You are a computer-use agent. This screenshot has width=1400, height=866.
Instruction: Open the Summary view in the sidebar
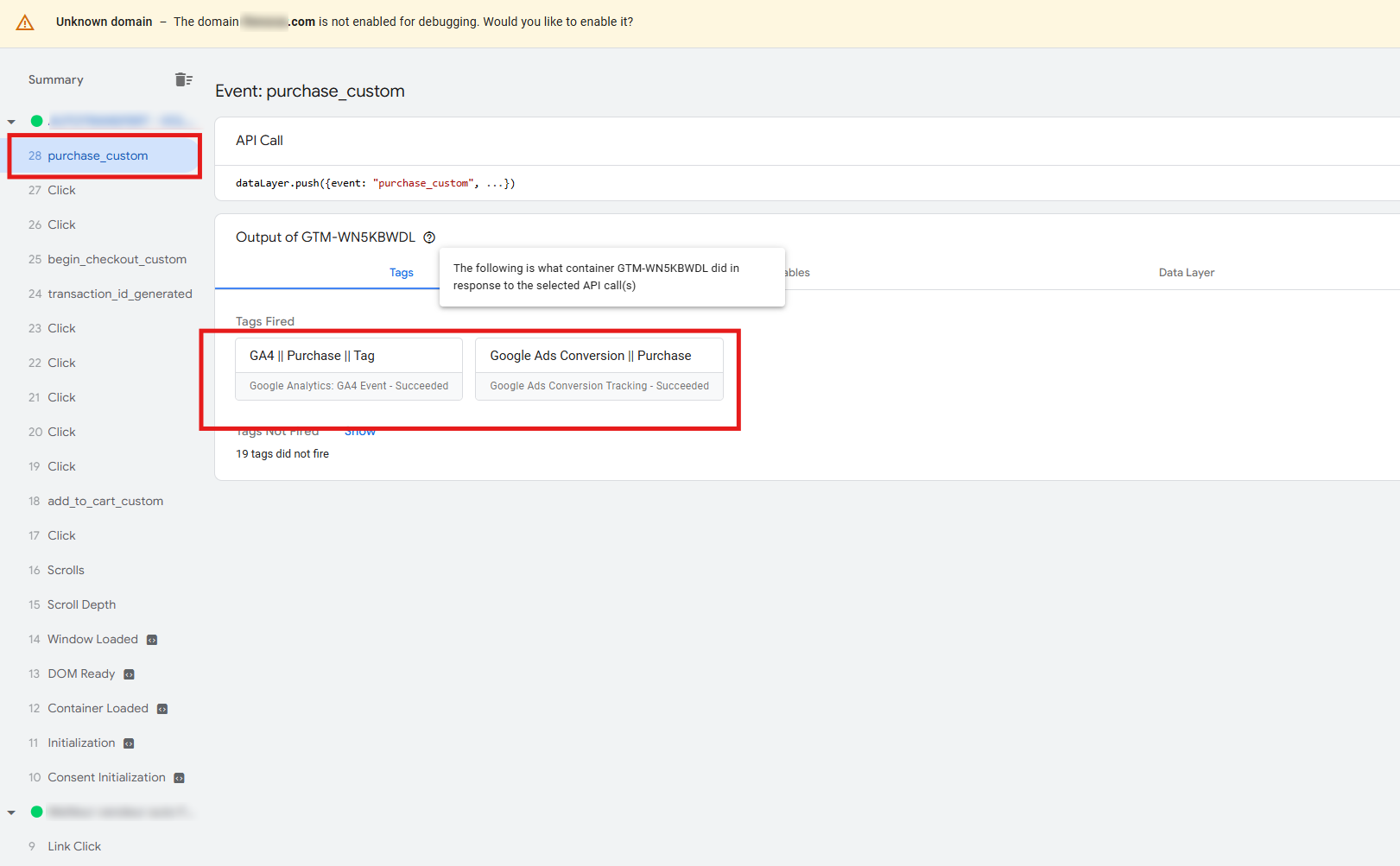tap(56, 79)
